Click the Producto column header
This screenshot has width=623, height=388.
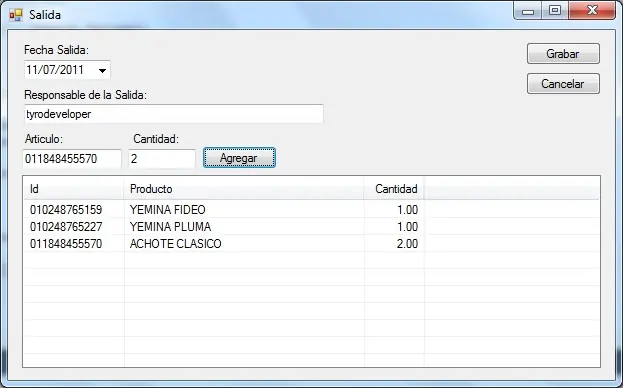pos(244,189)
